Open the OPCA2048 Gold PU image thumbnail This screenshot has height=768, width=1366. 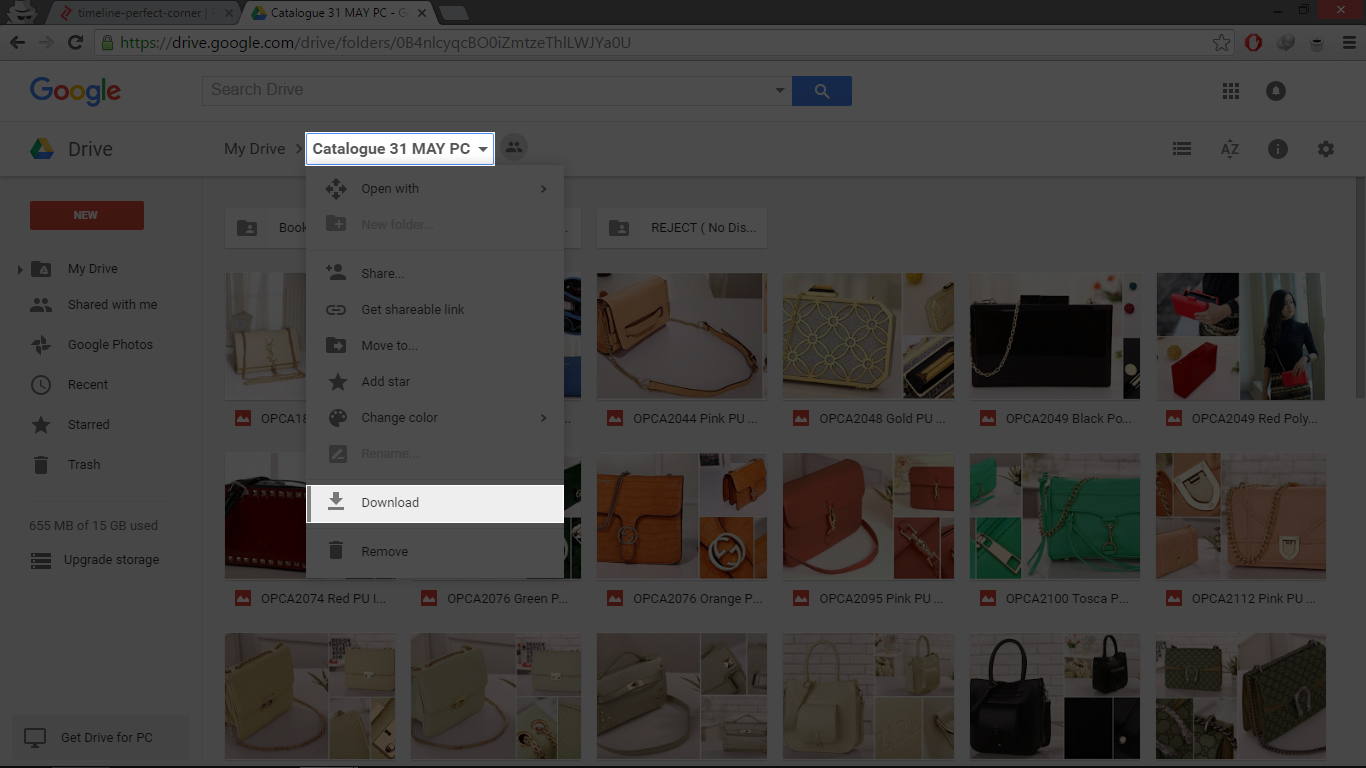coord(867,337)
